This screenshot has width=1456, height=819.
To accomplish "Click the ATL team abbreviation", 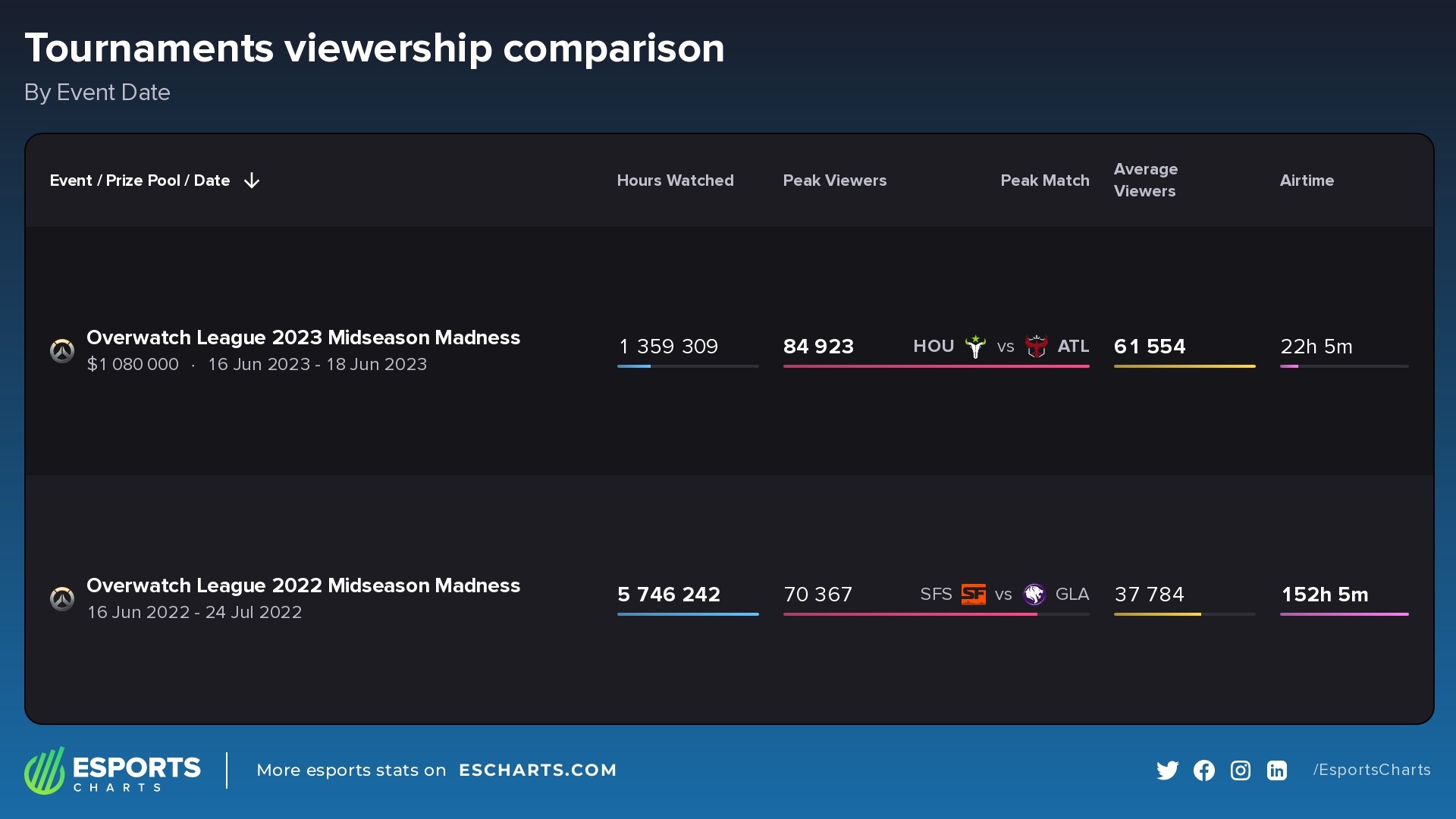I will click(1073, 347).
